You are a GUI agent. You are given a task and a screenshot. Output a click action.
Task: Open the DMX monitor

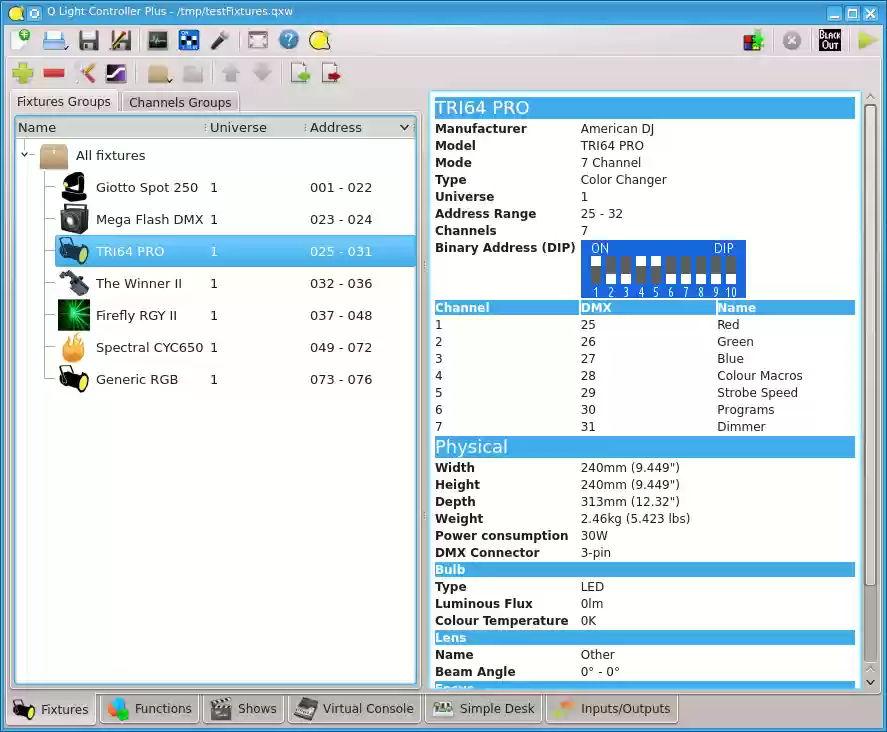point(157,40)
